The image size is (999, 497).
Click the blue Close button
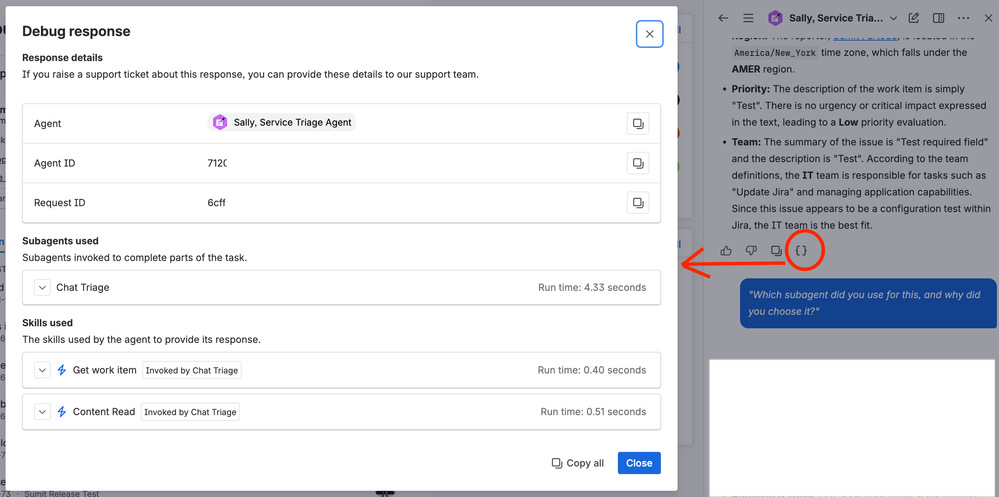(x=639, y=463)
